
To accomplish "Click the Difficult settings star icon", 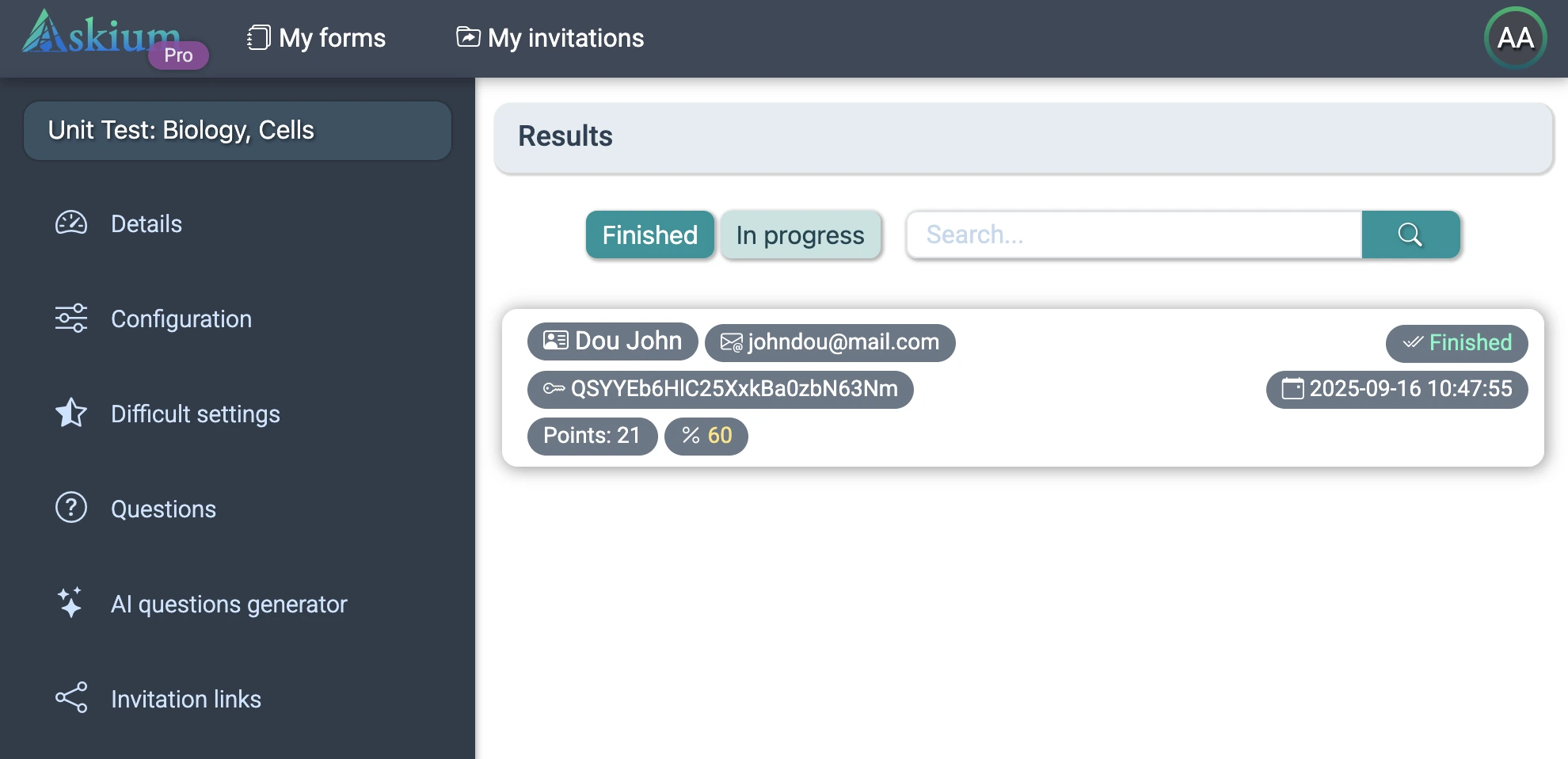I will coord(71,414).
